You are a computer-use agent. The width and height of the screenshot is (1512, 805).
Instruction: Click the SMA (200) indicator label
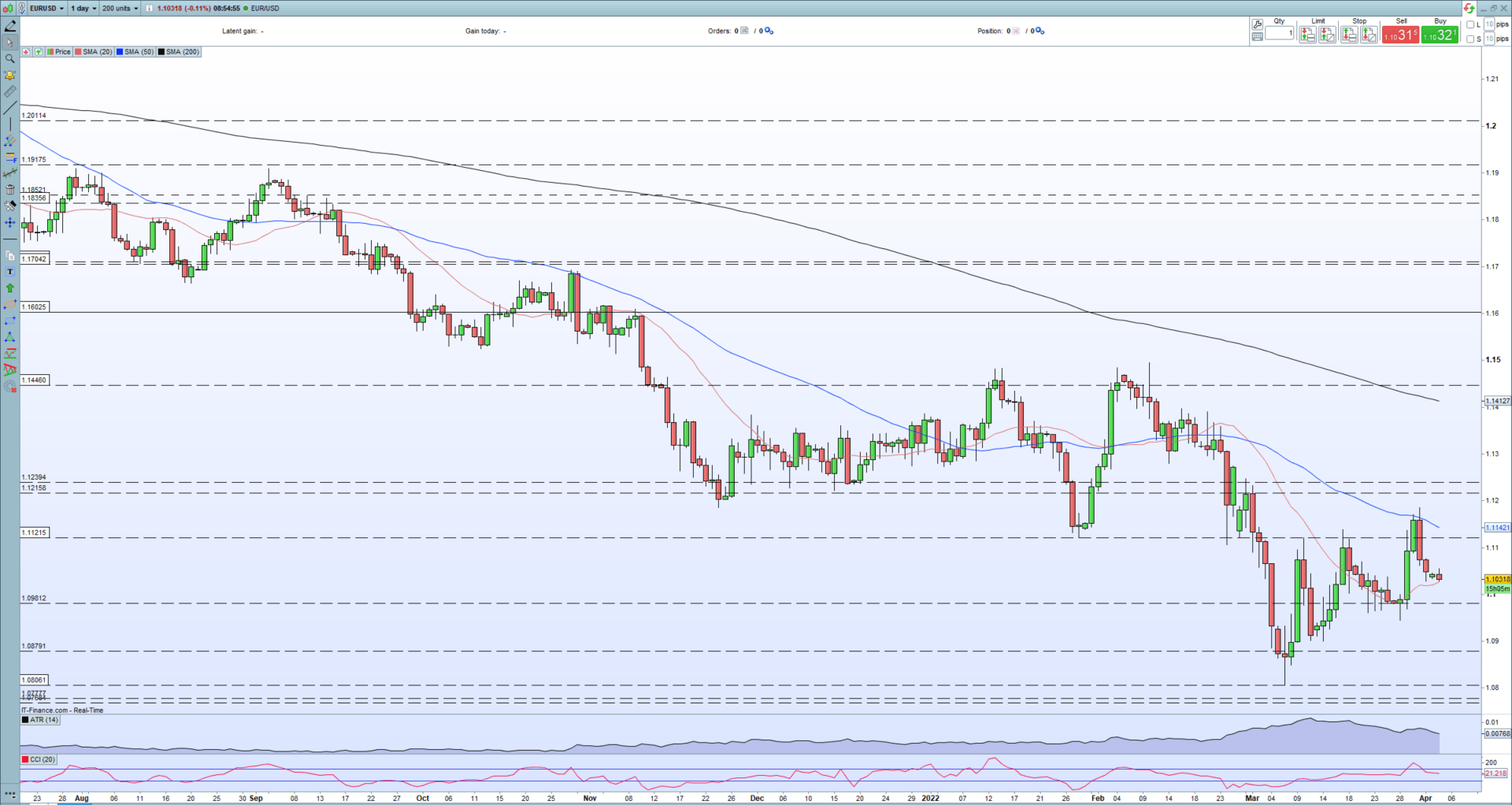pyautogui.click(x=179, y=52)
